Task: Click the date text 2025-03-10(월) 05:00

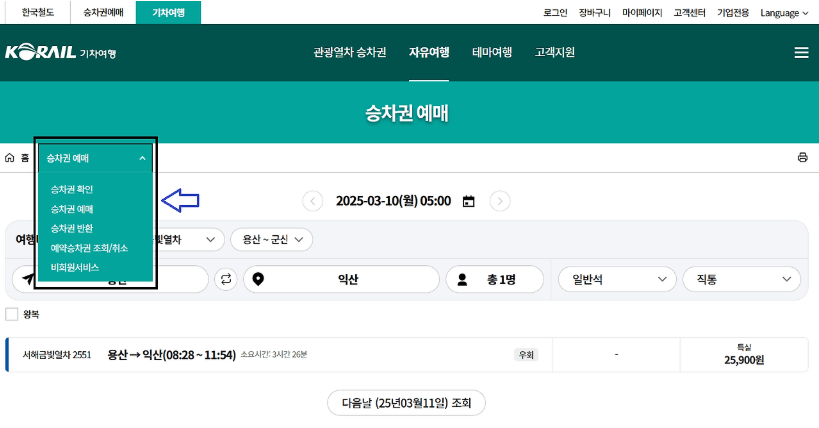Action: 393,201
